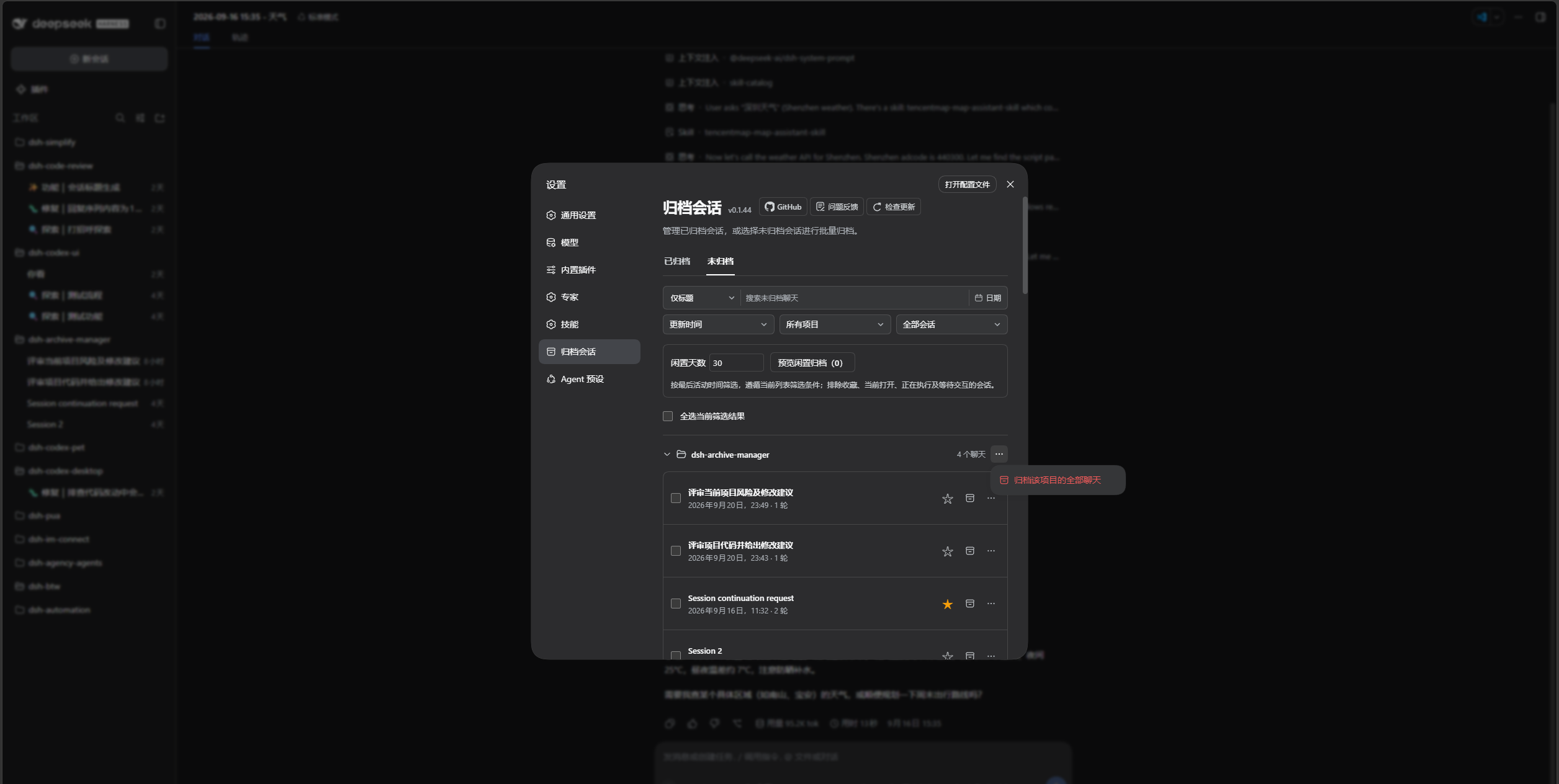Archive the Session continuation request chat
Screen dimensions: 1559x784
click(x=970, y=604)
